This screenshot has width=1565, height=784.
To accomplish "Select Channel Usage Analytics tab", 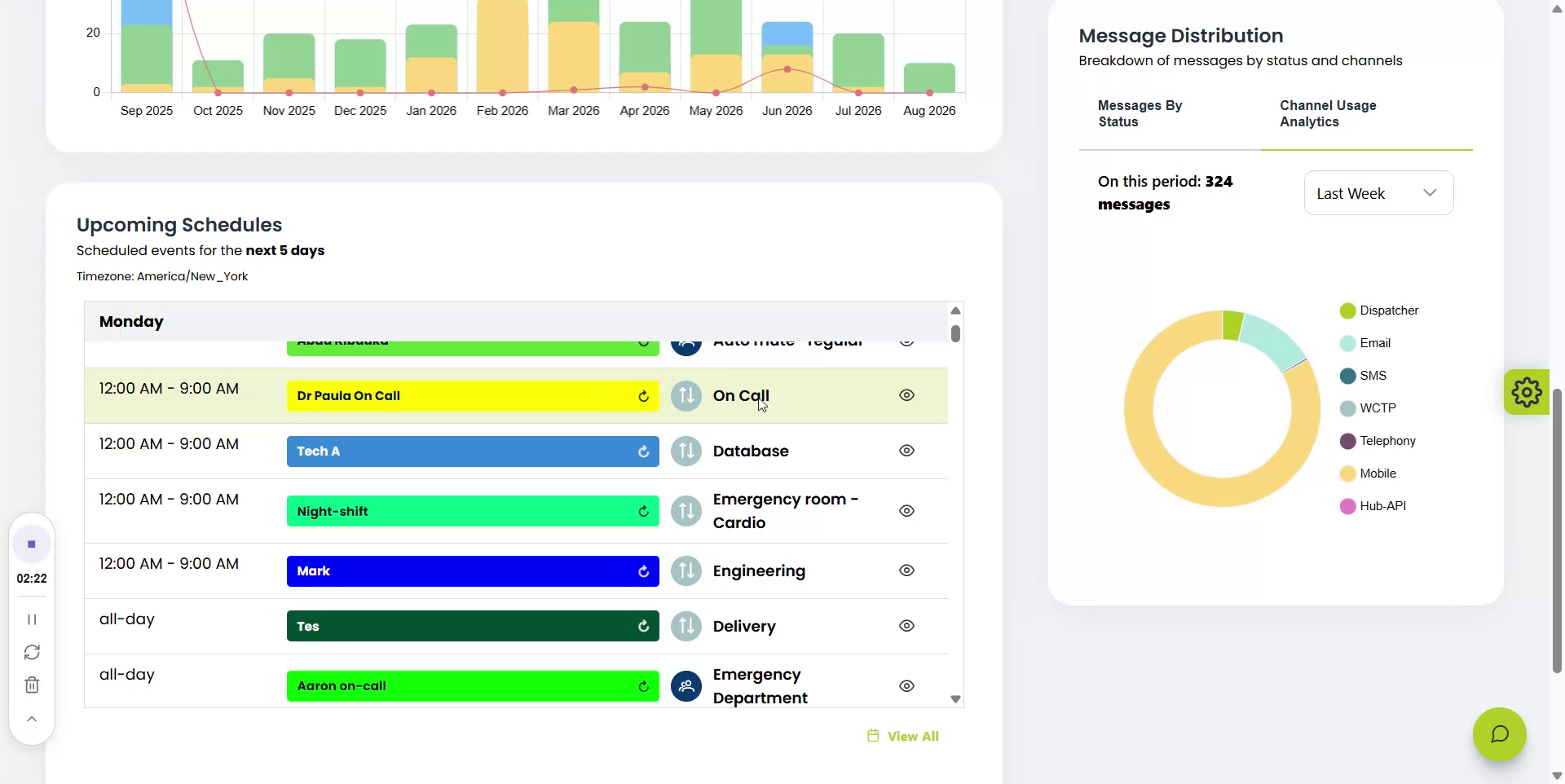I will (x=1328, y=114).
